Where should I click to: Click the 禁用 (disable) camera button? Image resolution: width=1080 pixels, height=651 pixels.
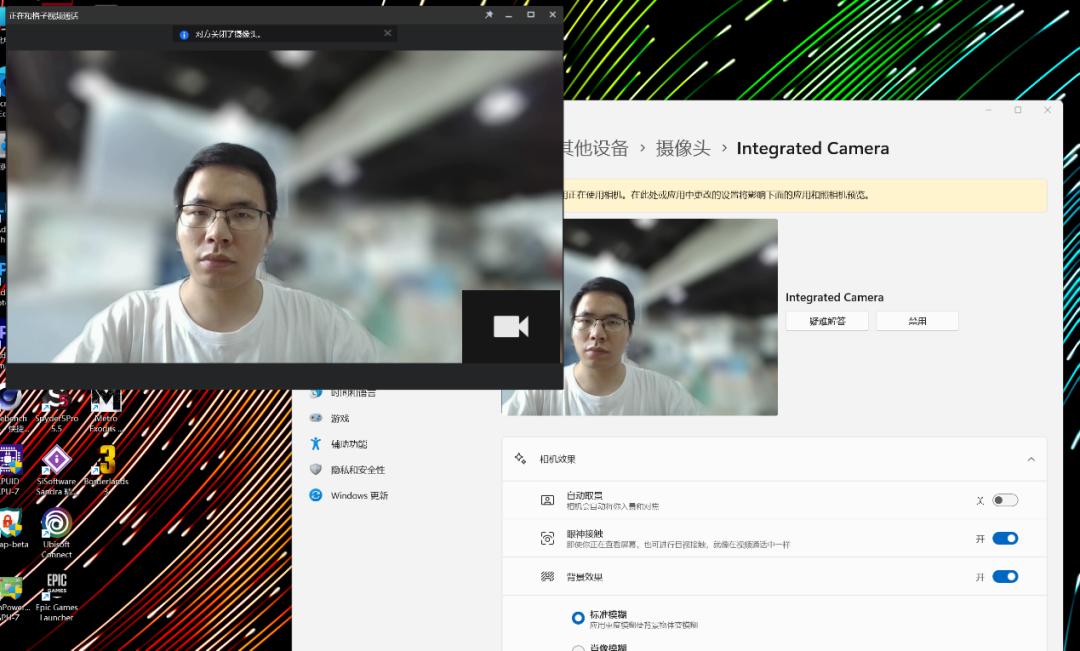point(917,320)
